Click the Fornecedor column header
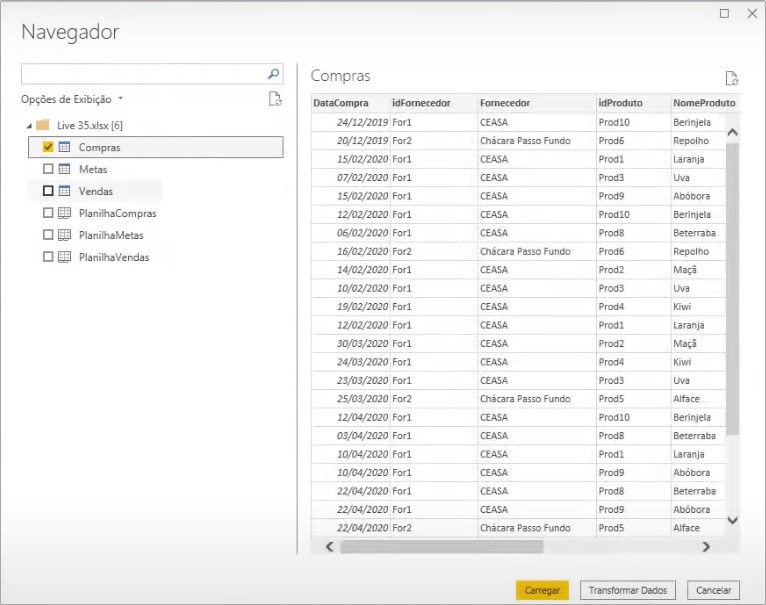Screen dimensions: 766x605 coord(537,103)
